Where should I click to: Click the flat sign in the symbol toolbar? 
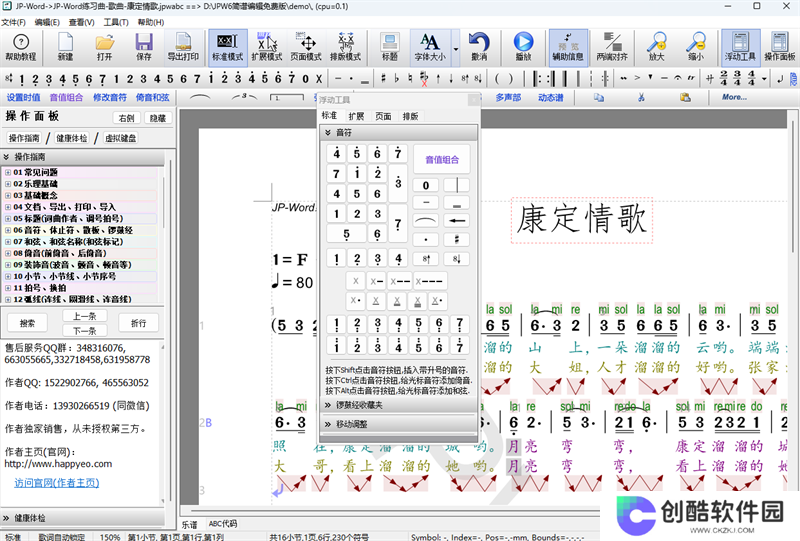(396, 79)
